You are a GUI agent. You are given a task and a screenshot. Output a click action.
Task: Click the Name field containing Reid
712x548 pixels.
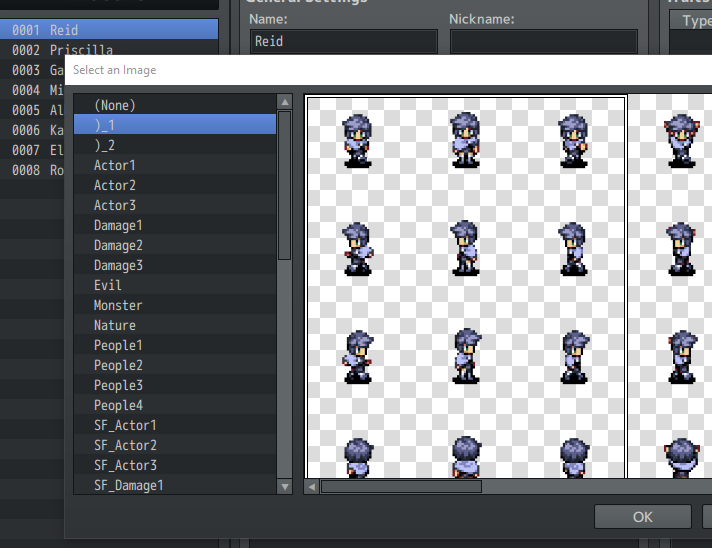click(344, 41)
